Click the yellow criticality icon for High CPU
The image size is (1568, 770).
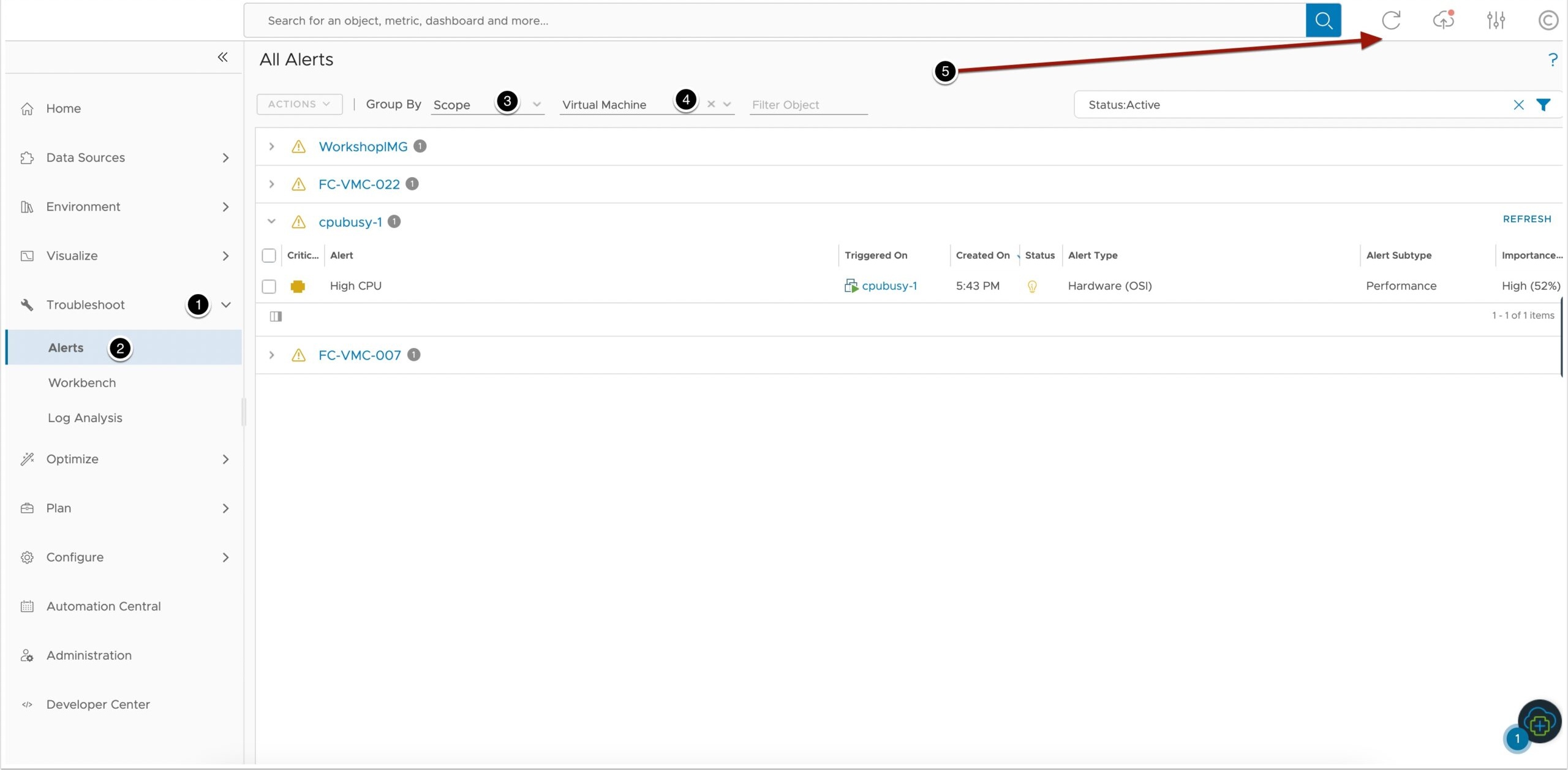click(298, 286)
